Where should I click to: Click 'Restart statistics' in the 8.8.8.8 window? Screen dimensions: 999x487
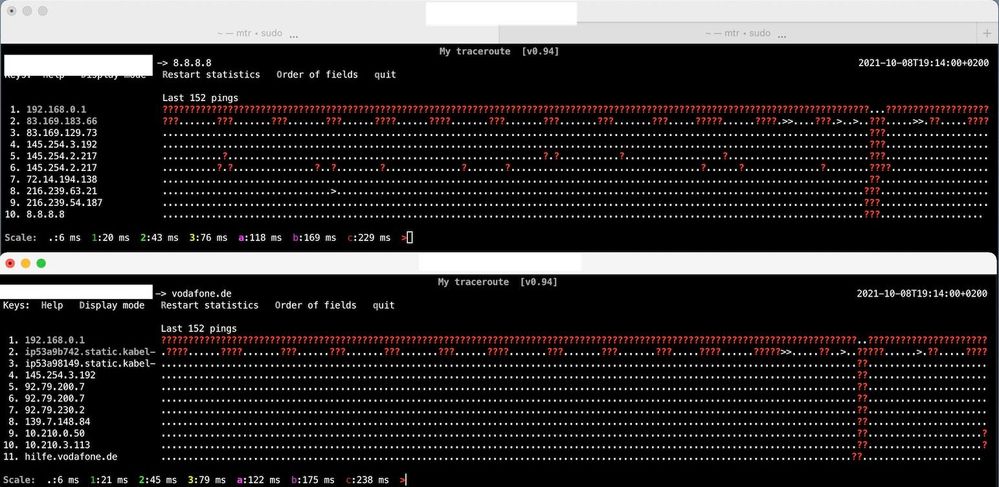click(211, 75)
